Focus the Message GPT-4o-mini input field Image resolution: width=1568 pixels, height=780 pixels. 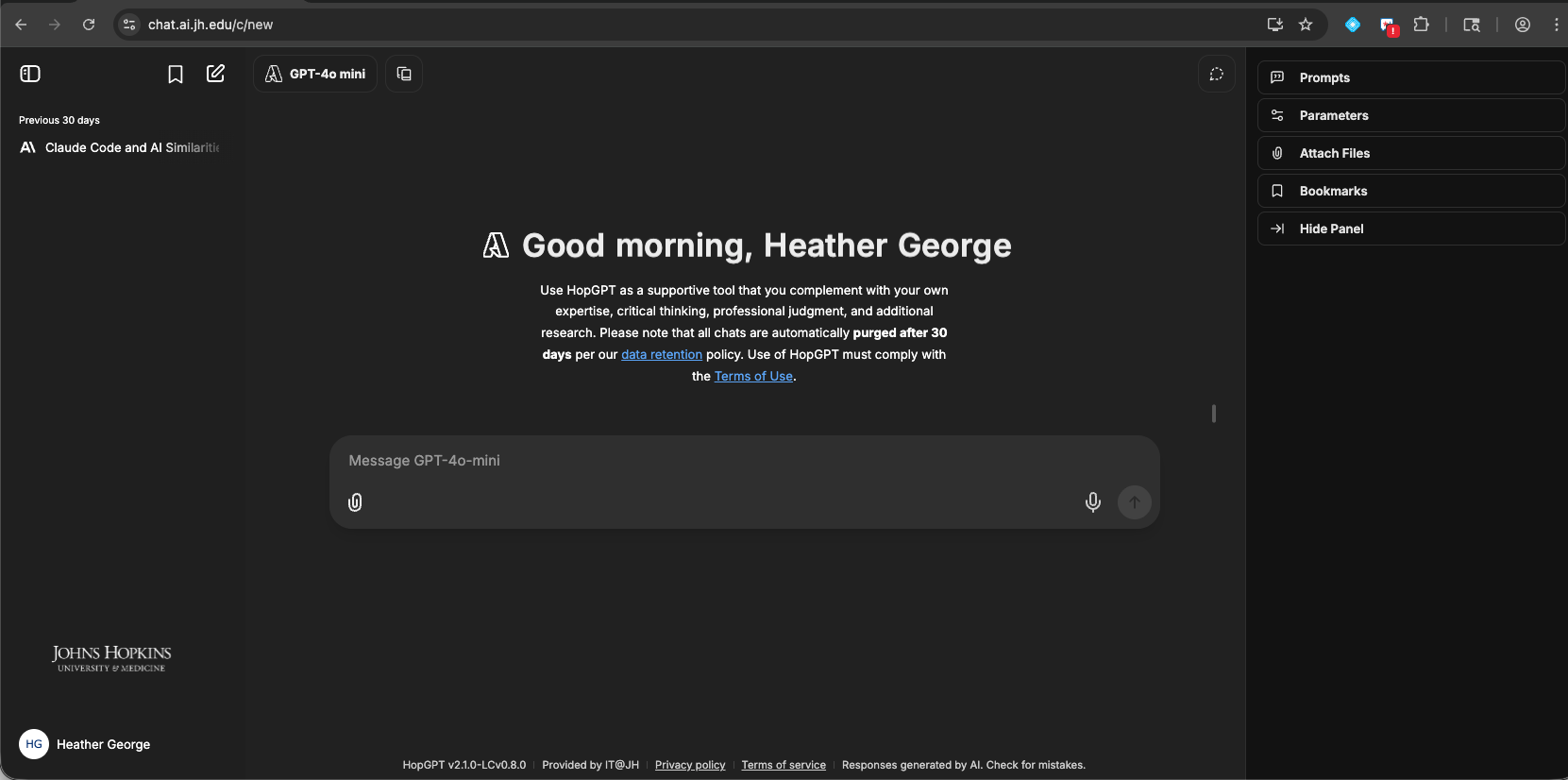[x=744, y=461]
